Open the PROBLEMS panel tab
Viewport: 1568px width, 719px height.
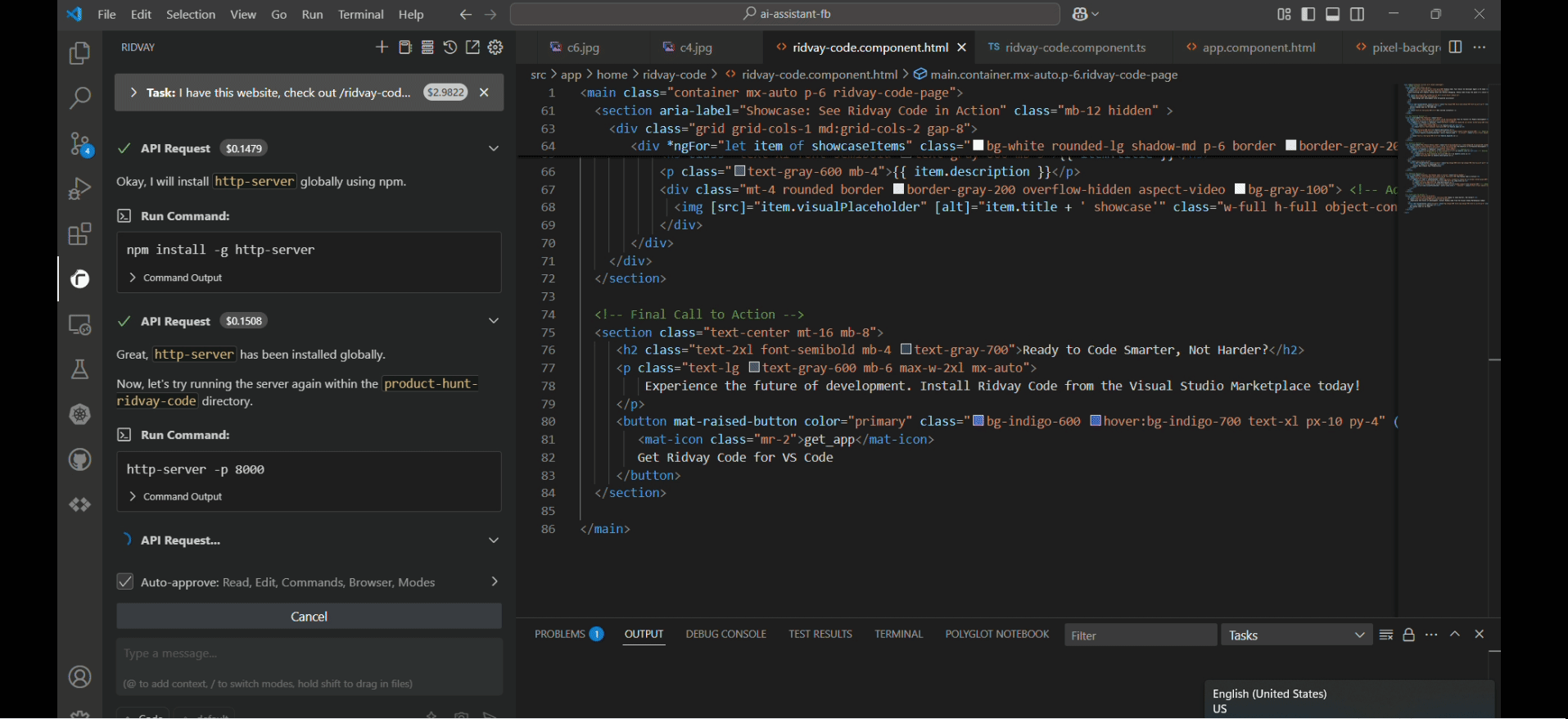click(569, 634)
